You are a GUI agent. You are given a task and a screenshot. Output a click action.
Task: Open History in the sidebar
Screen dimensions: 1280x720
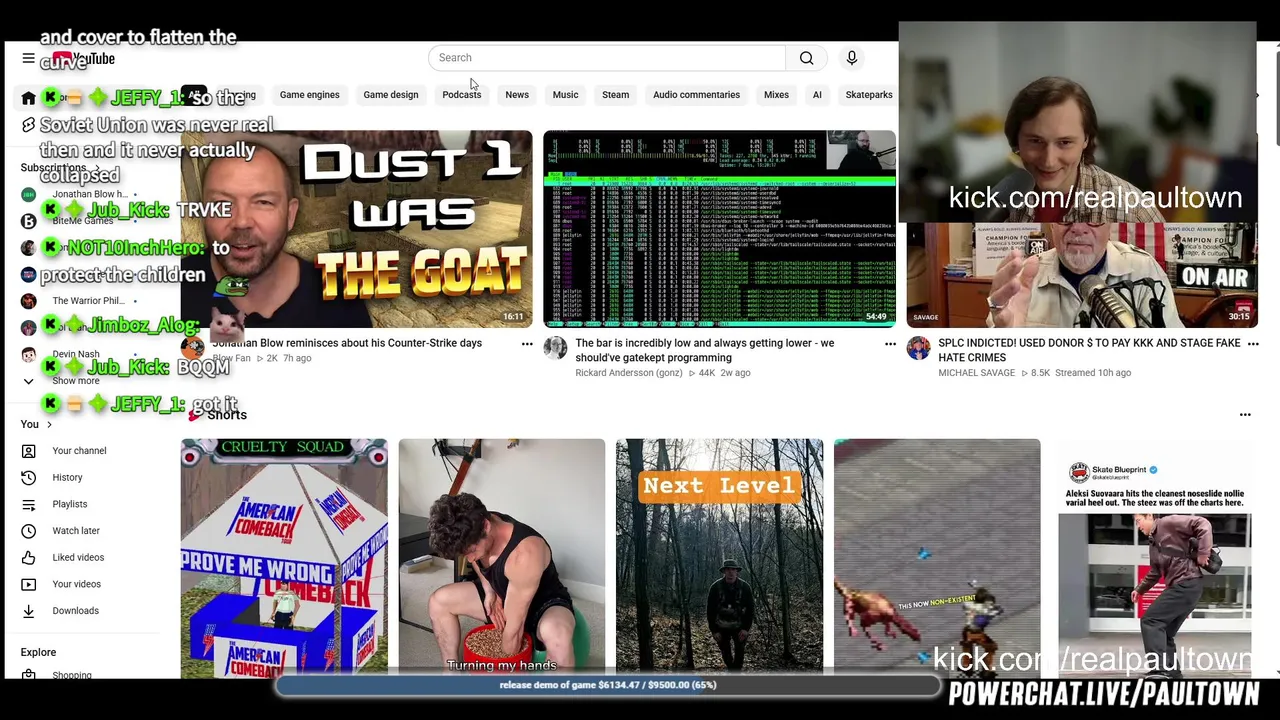[67, 478]
